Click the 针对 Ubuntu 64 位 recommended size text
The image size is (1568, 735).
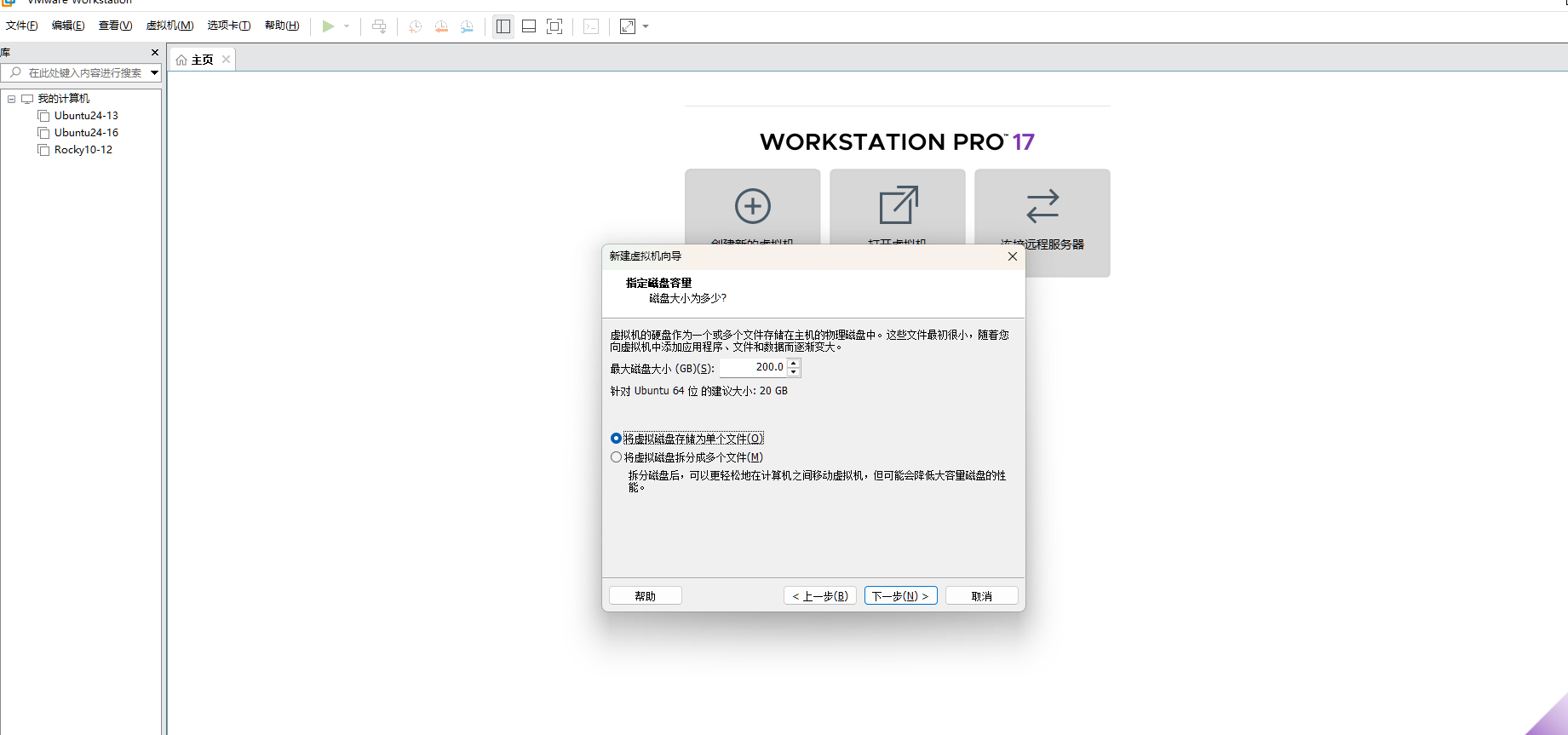698,391
